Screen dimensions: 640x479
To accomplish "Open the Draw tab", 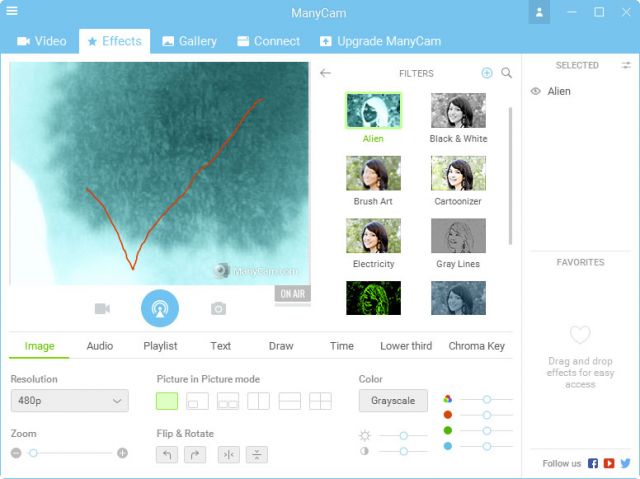I will click(281, 346).
